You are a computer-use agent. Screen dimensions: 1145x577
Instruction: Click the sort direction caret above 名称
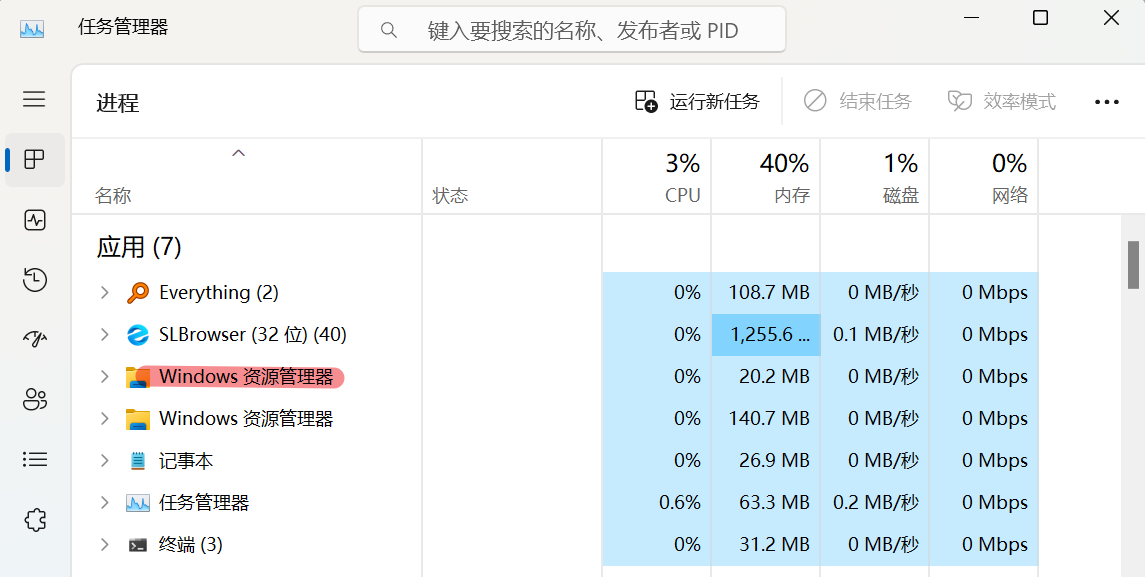pyautogui.click(x=238, y=153)
